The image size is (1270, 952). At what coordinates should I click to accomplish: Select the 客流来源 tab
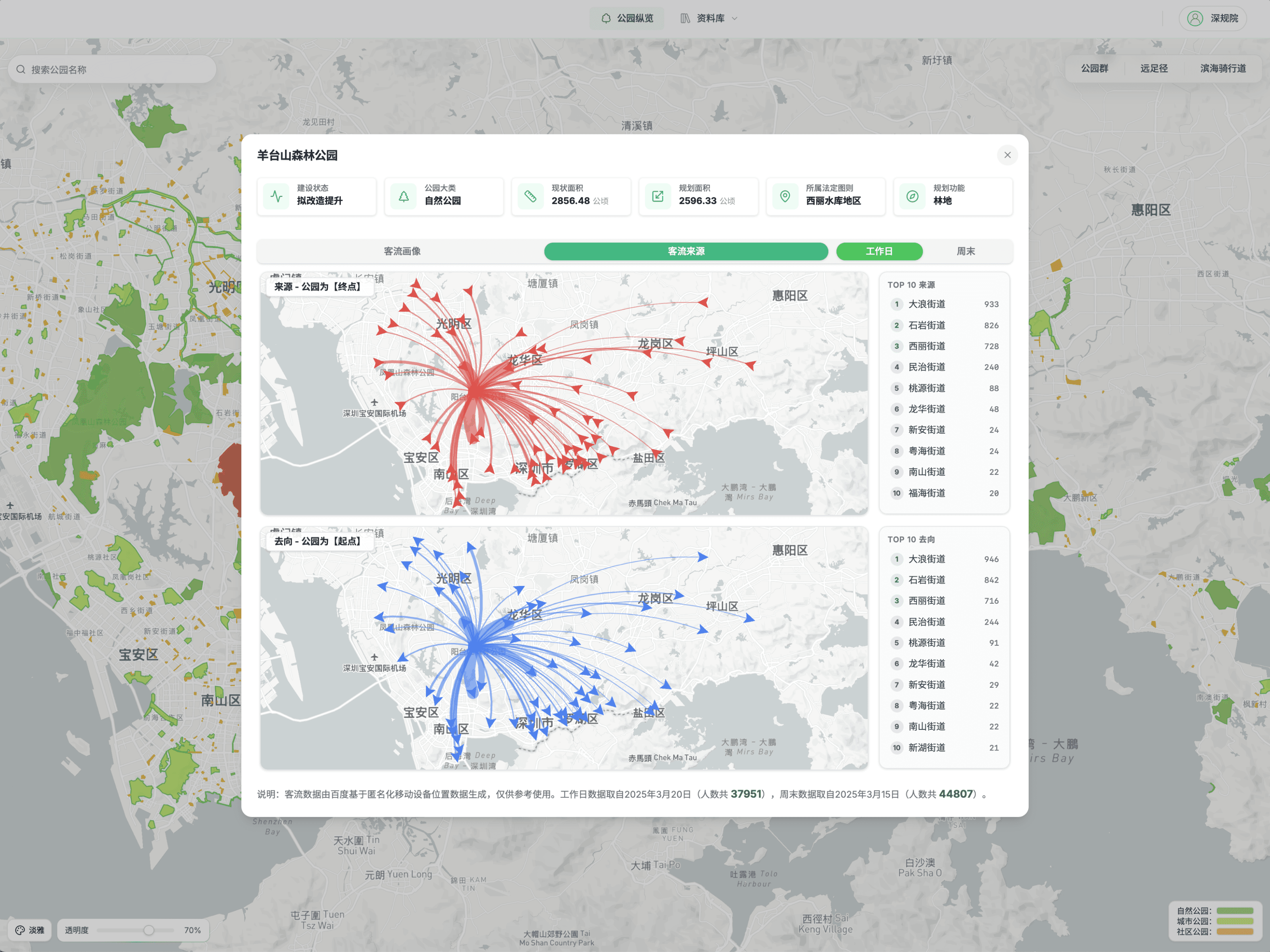pyautogui.click(x=685, y=251)
